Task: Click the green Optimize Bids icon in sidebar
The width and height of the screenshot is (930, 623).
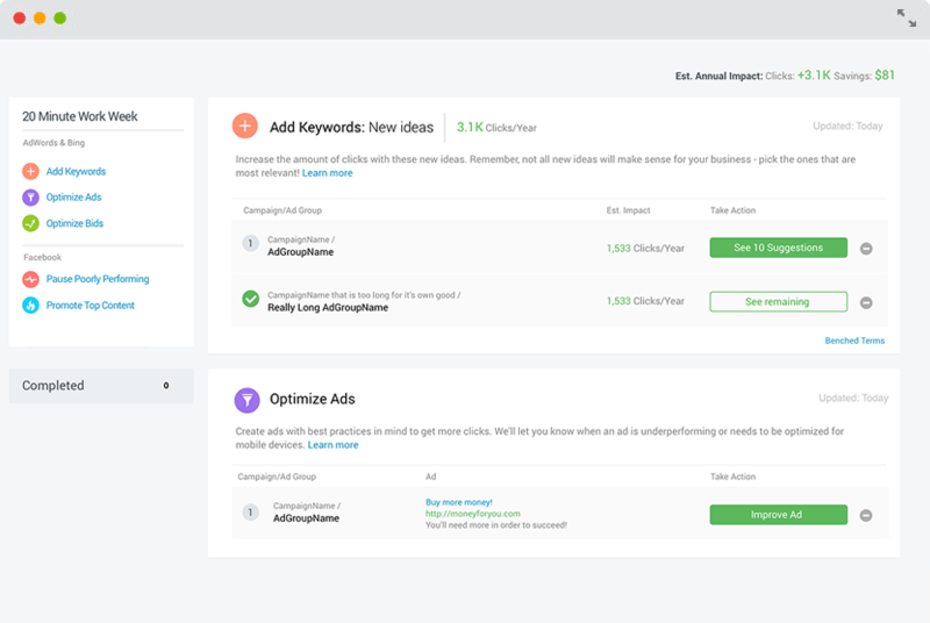Action: [x=31, y=223]
